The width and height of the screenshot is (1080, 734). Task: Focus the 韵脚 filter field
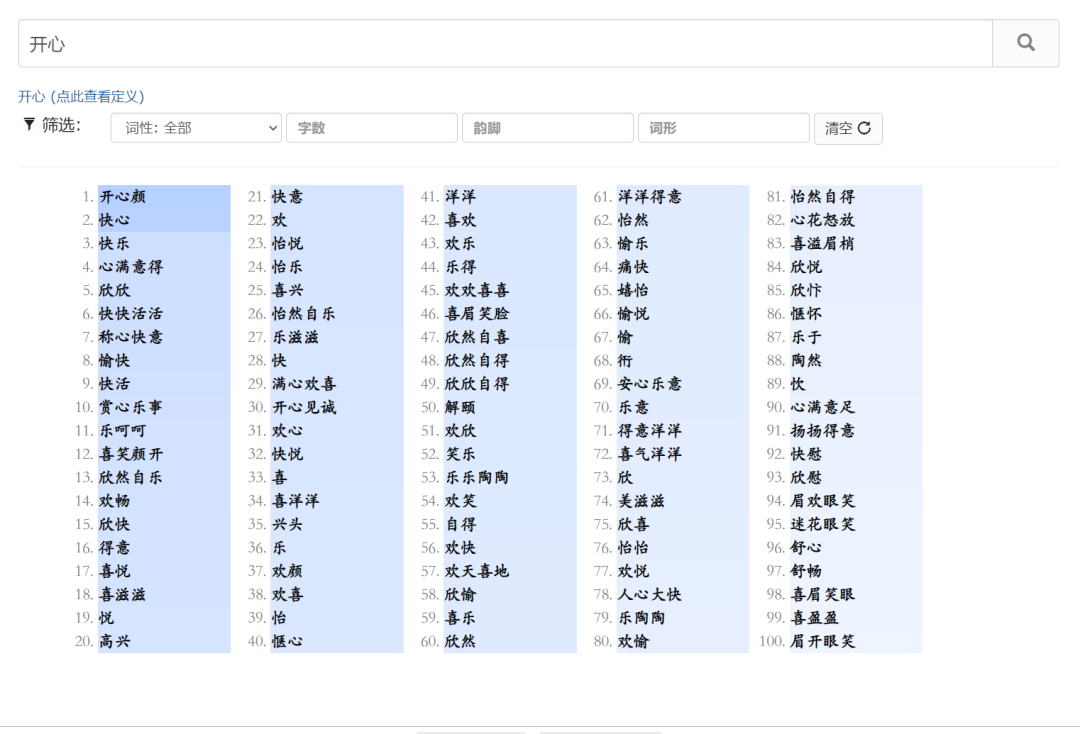coord(548,128)
